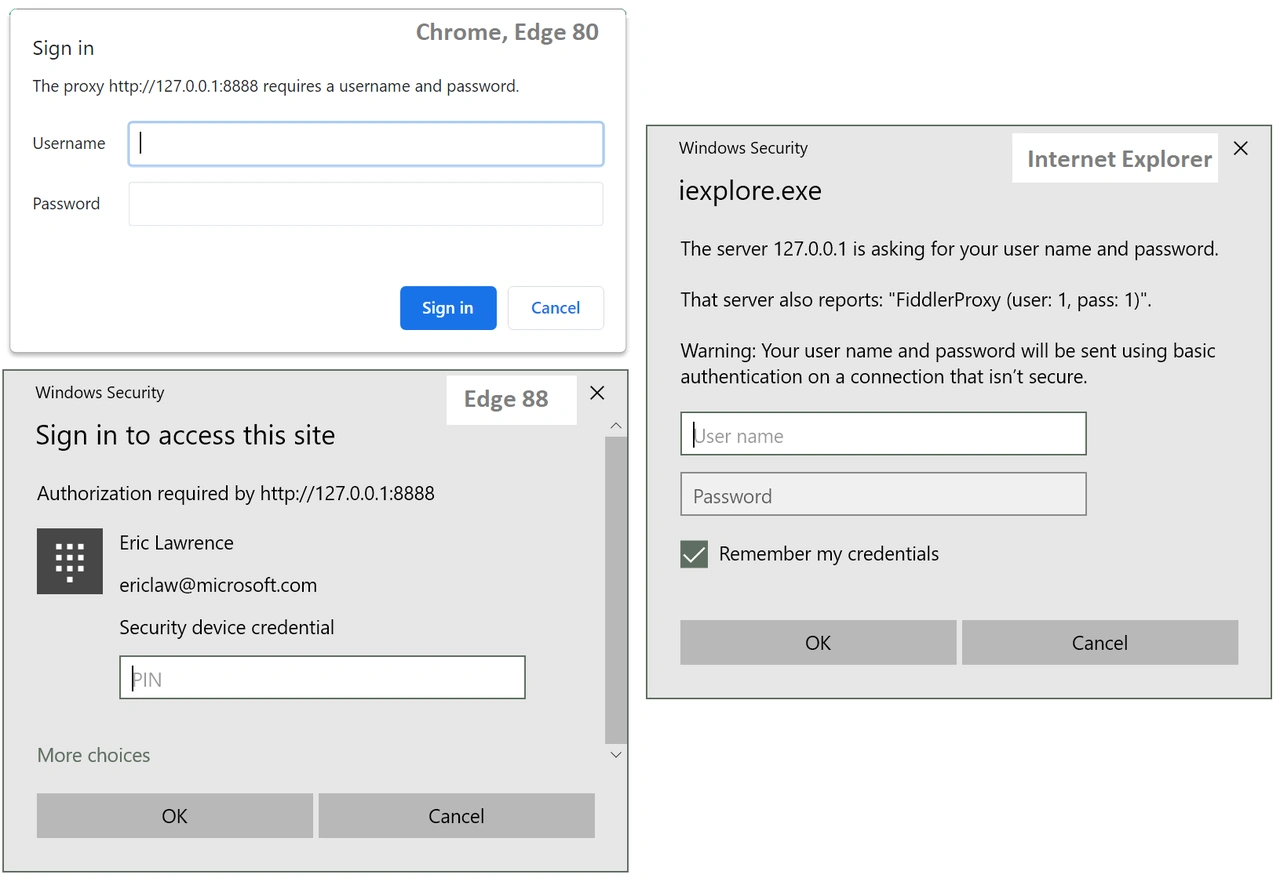Viewport: 1280px width, 878px height.
Task: Click the scroll-down chevron in Edge 88 dialog
Action: point(616,754)
